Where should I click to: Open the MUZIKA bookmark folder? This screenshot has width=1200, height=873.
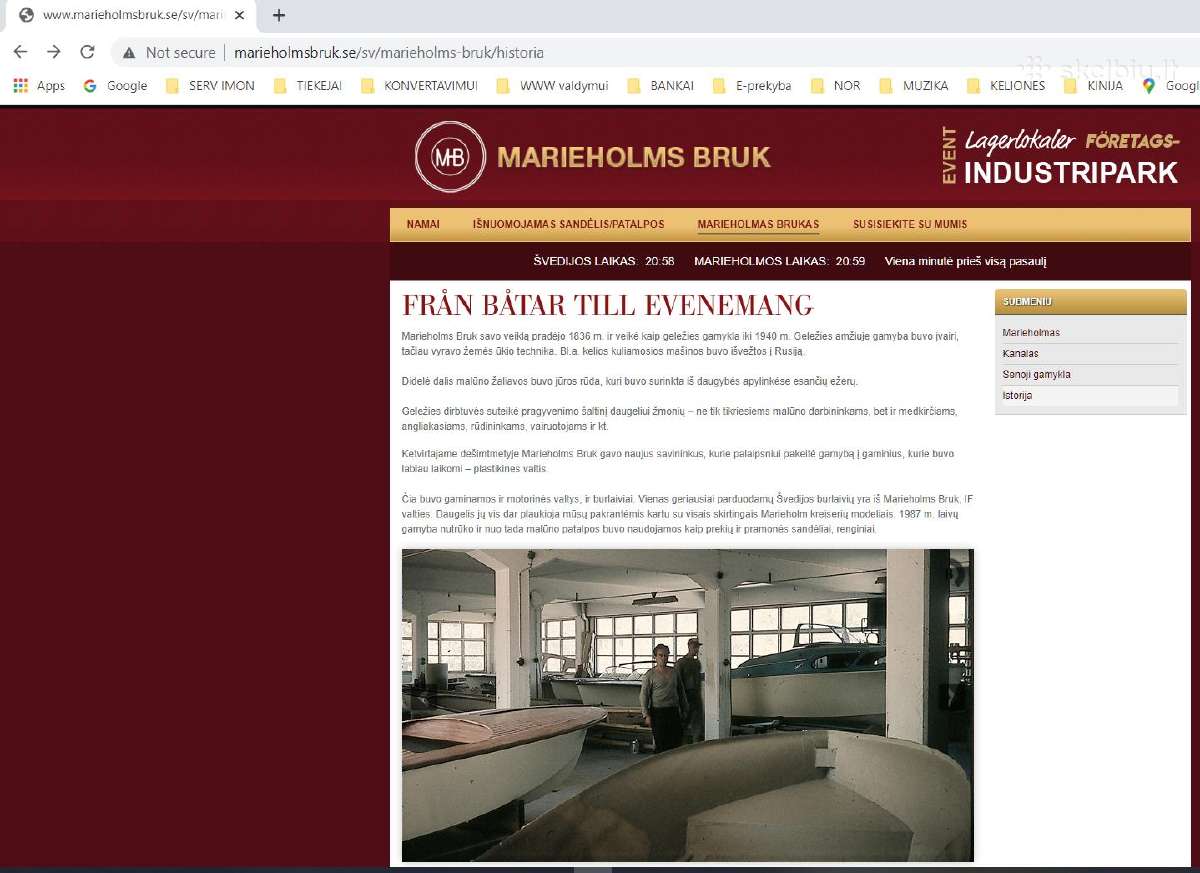tap(914, 86)
